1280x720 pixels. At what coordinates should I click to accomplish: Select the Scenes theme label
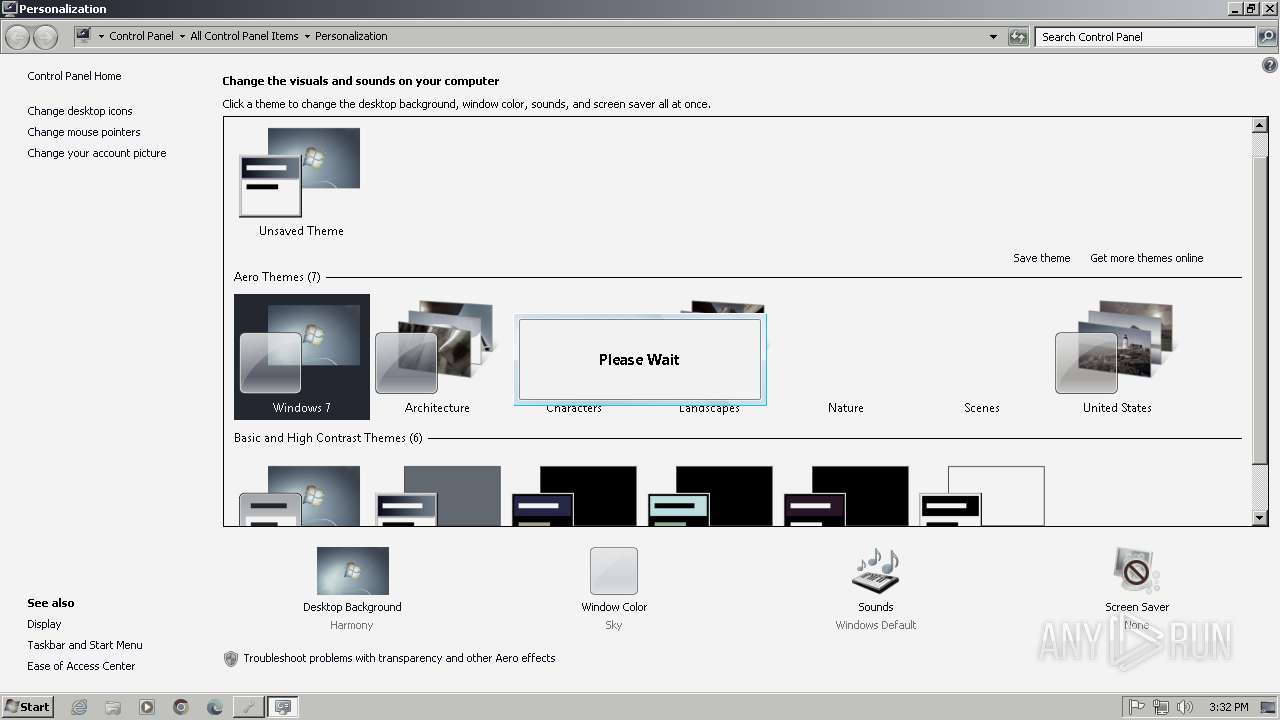[x=981, y=408]
